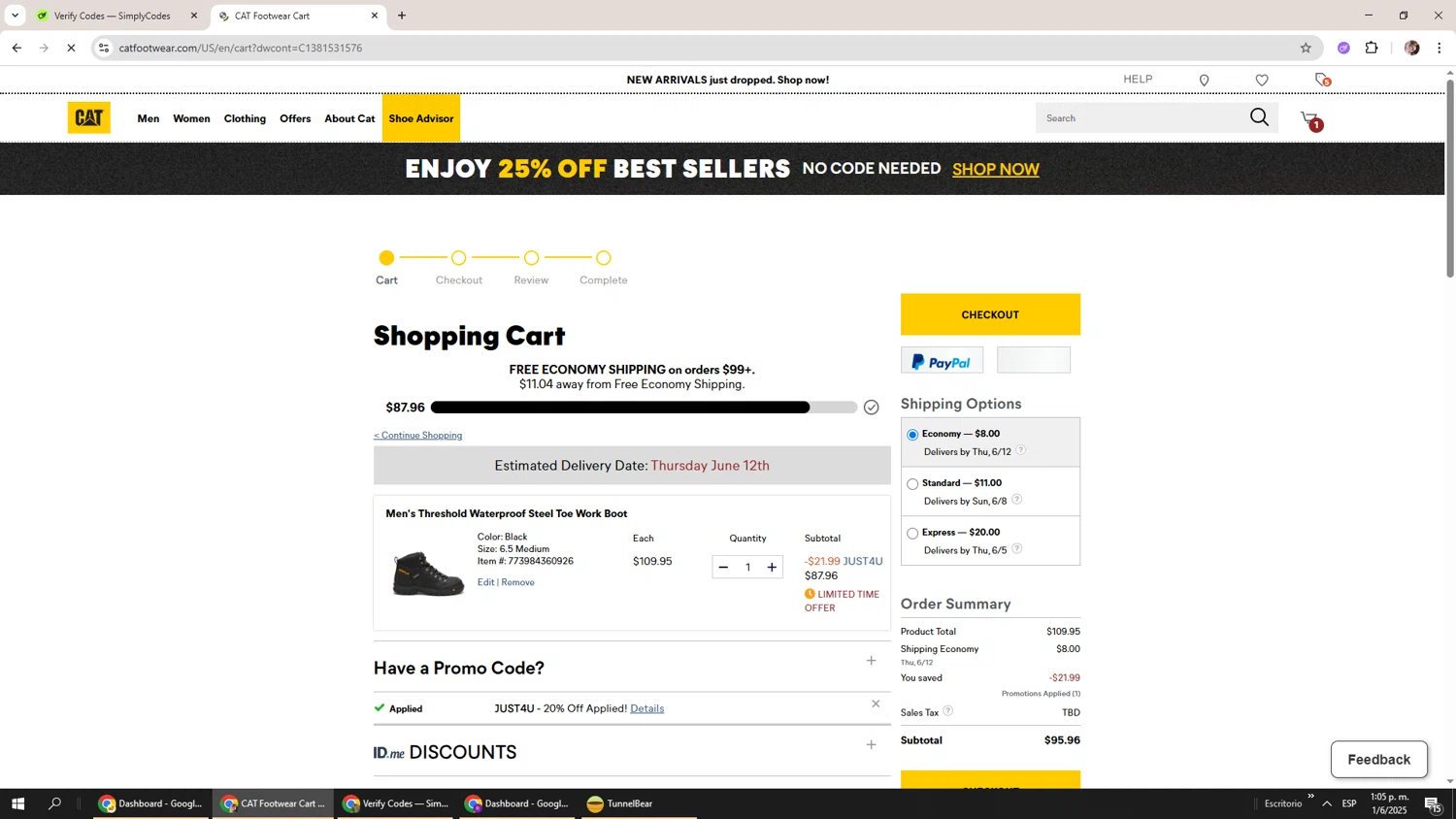The height and width of the screenshot is (819, 1456).
Task: Open the HELP link in header
Action: [1138, 80]
